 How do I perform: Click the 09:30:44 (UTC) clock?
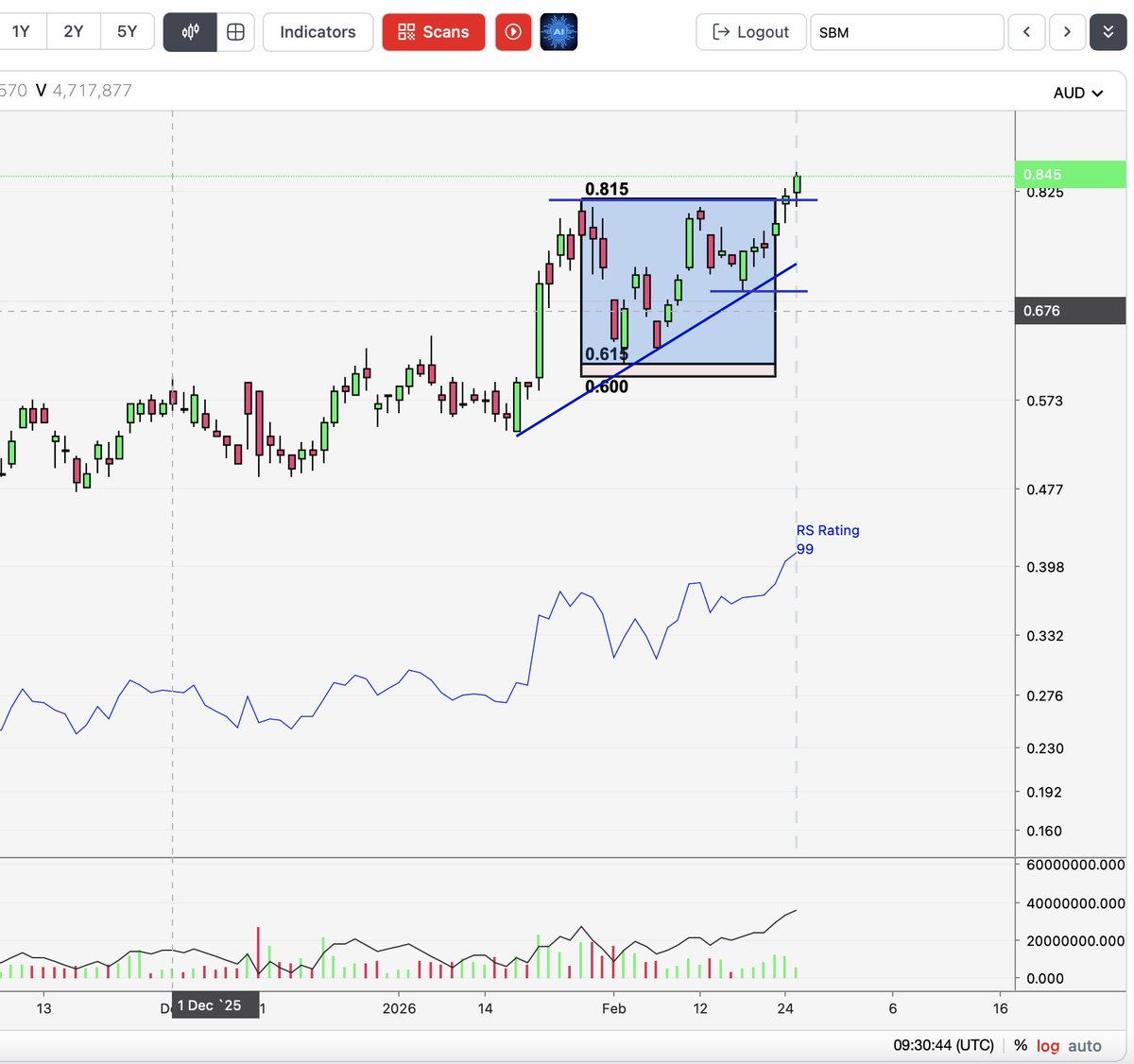coord(943,1045)
